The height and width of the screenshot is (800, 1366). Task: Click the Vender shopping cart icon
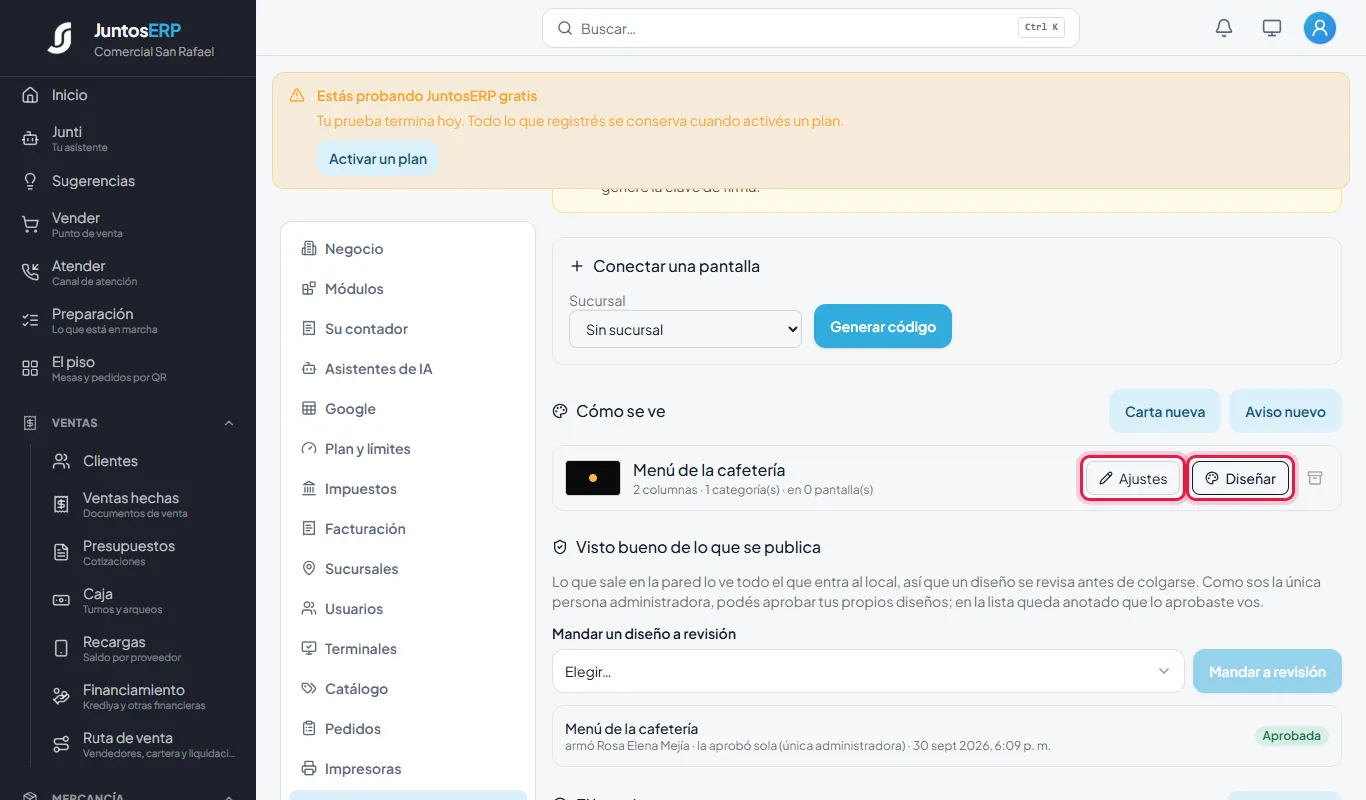pyautogui.click(x=30, y=225)
